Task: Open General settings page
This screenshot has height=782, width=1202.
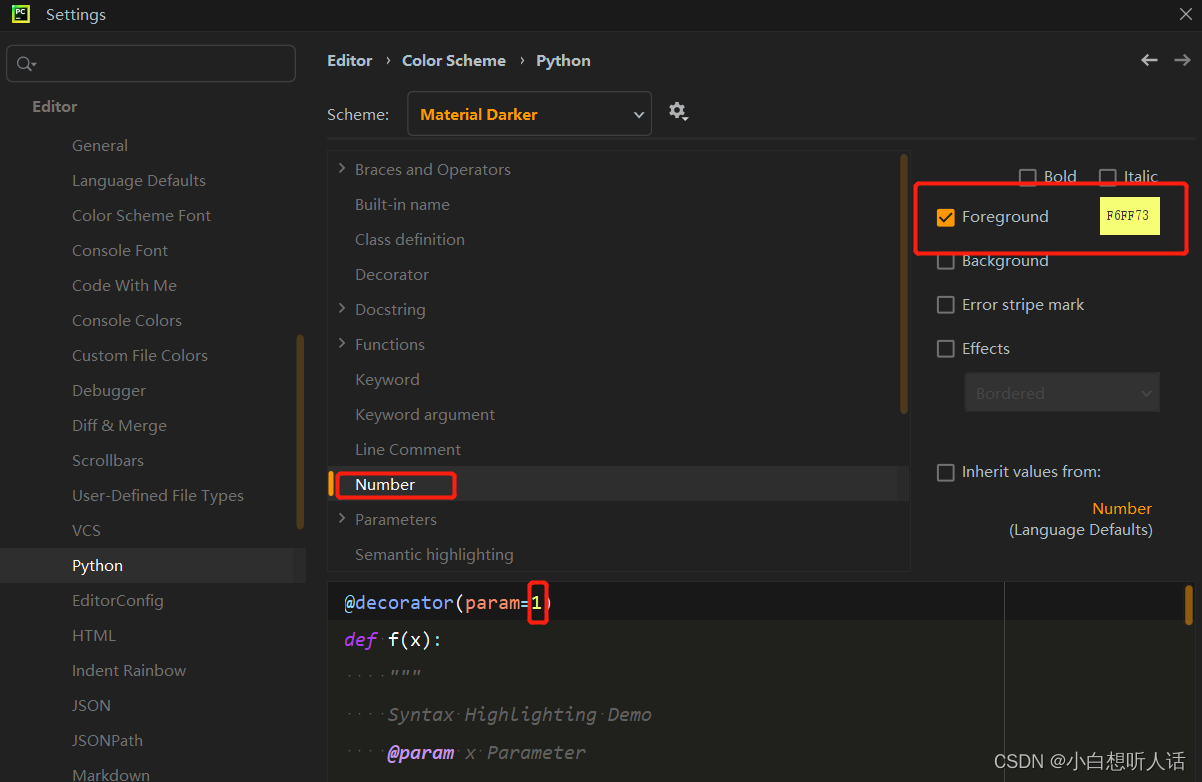Action: point(100,145)
